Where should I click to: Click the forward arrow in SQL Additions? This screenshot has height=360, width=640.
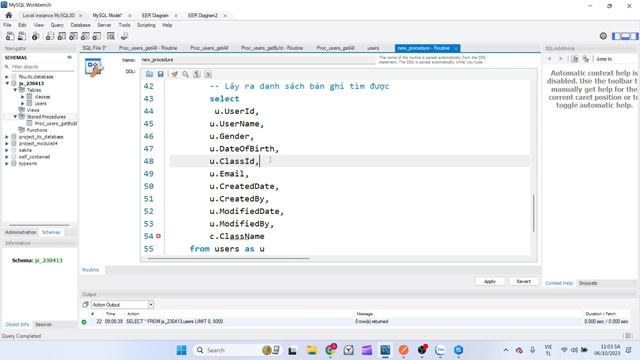coord(560,59)
